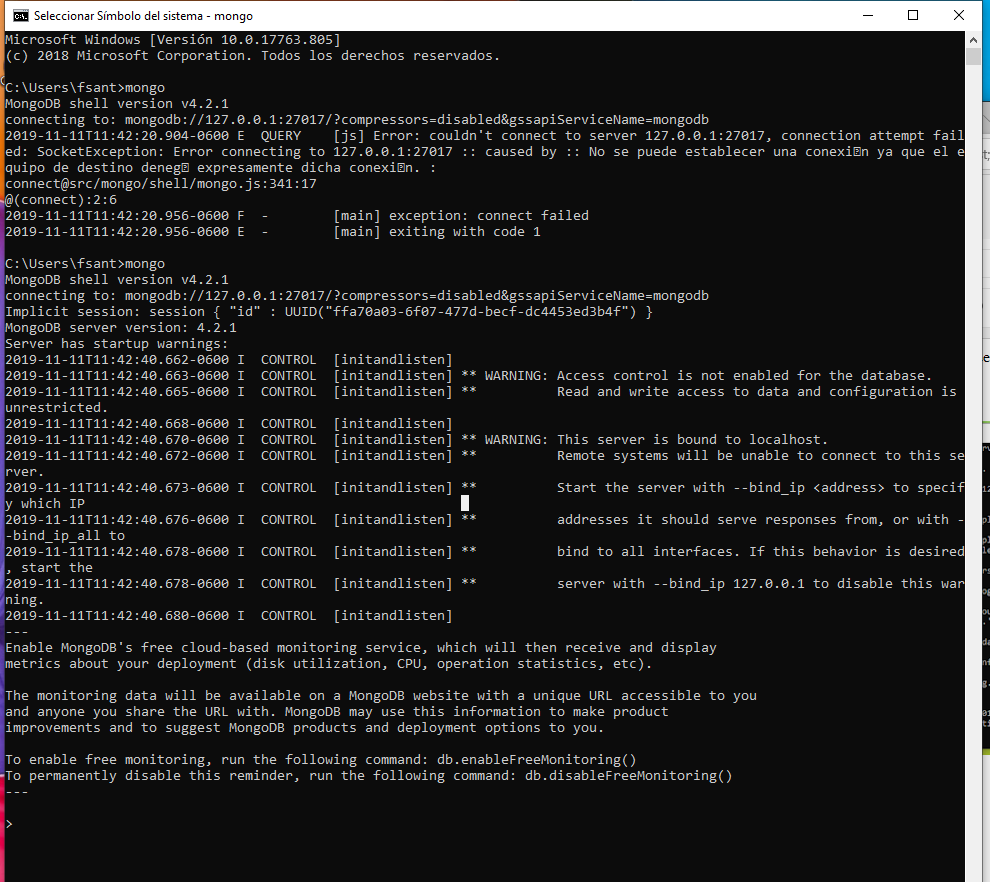The height and width of the screenshot is (882, 990).
Task: Click the vertical scrollbar thumb
Action: click(x=973, y=56)
